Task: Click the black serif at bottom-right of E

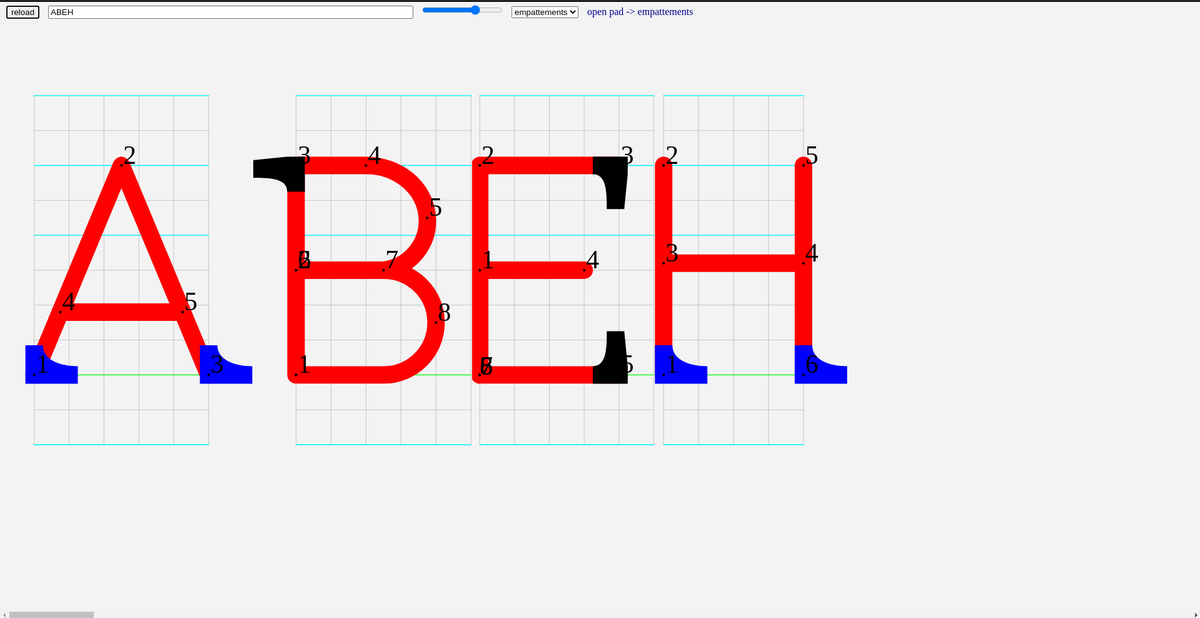Action: (x=610, y=358)
